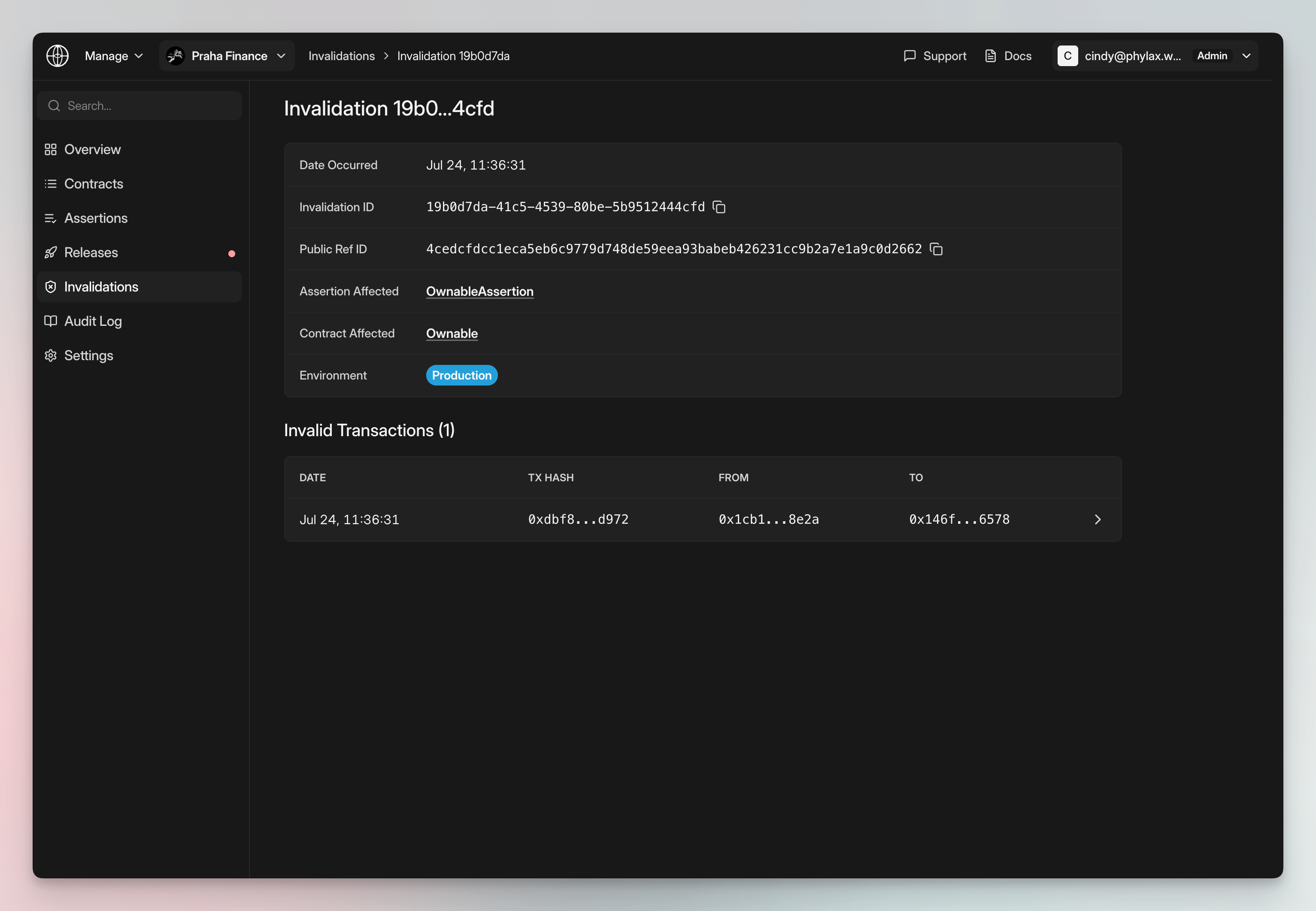
Task: Click tx hash 0xdbf8...d972
Action: 578,519
